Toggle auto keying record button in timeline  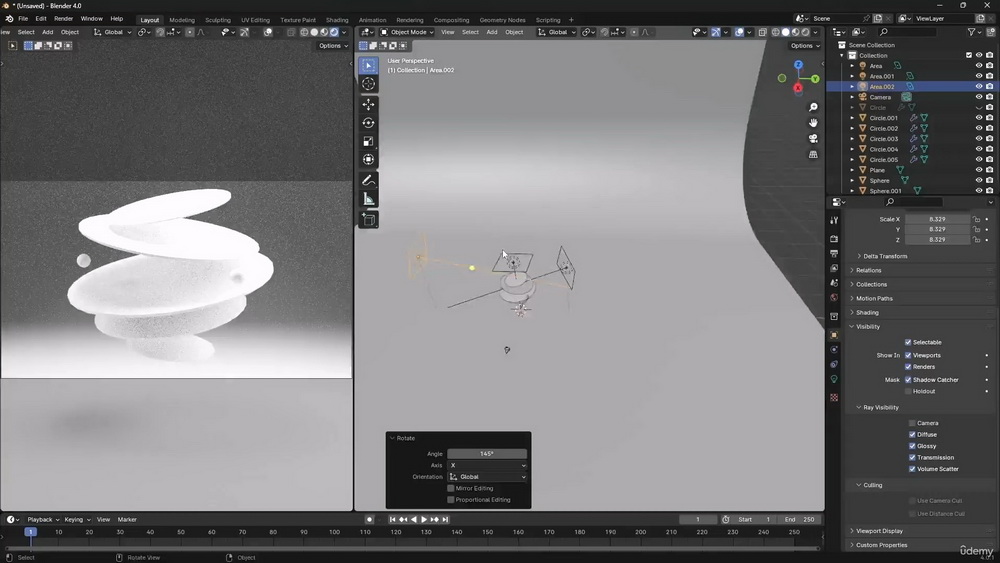(369, 520)
